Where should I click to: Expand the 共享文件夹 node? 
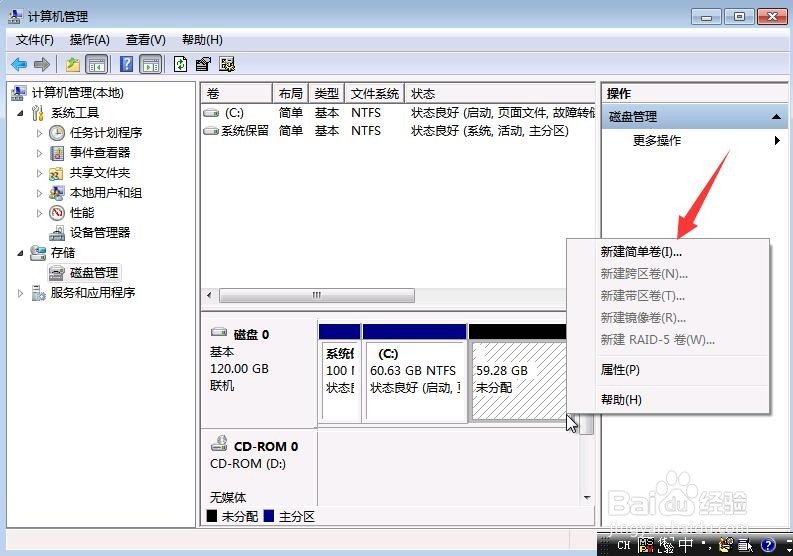coord(39,173)
